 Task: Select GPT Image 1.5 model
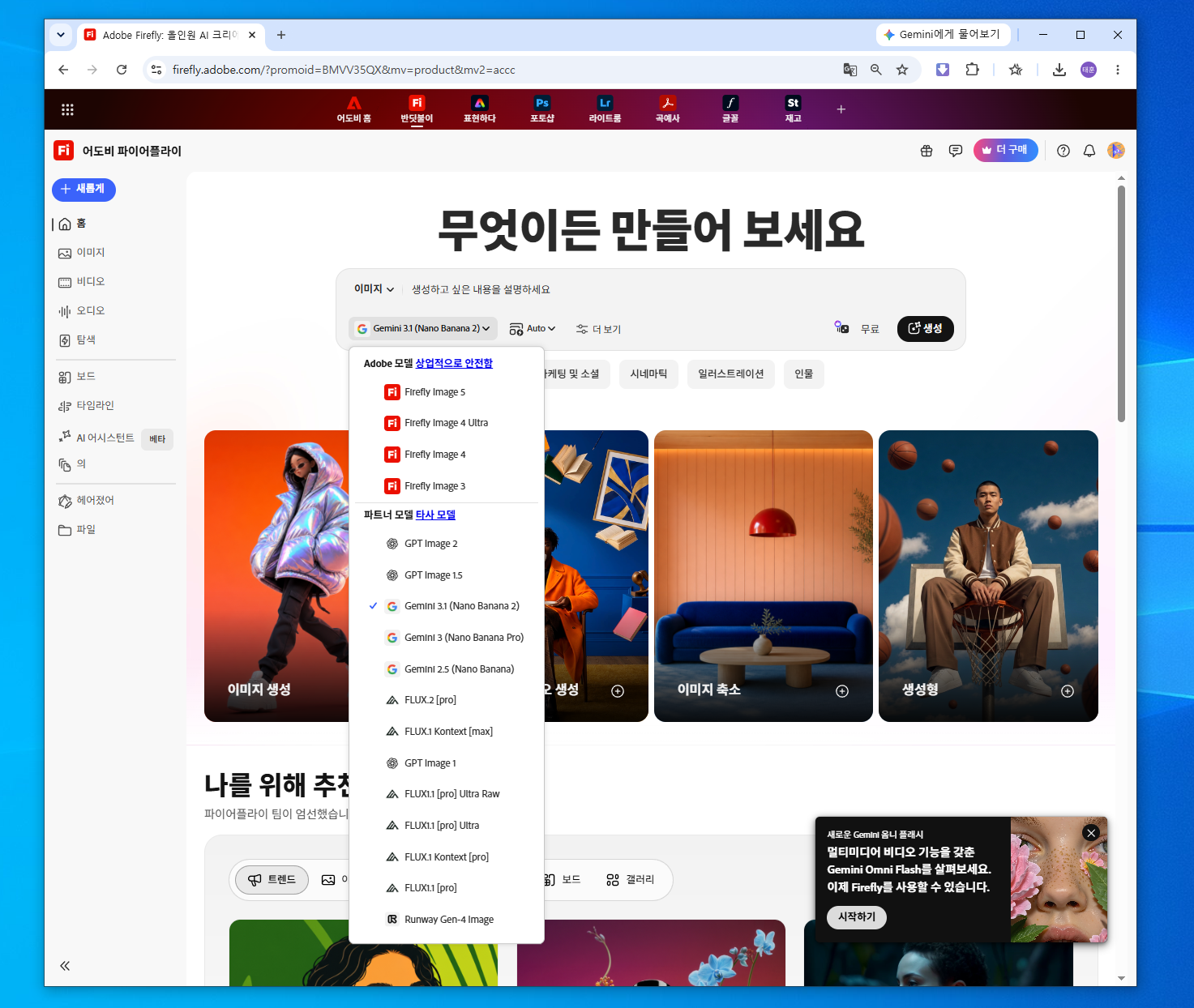coord(447,575)
